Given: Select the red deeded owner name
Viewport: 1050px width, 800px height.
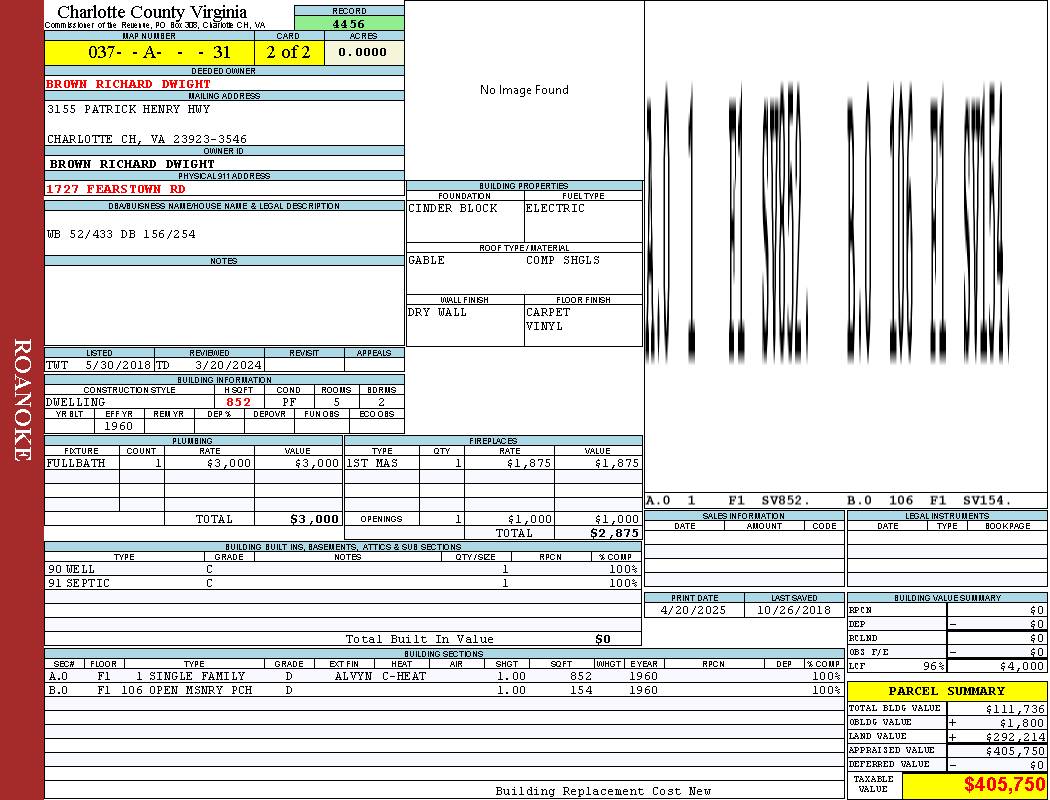Looking at the screenshot, I should (x=129, y=84).
